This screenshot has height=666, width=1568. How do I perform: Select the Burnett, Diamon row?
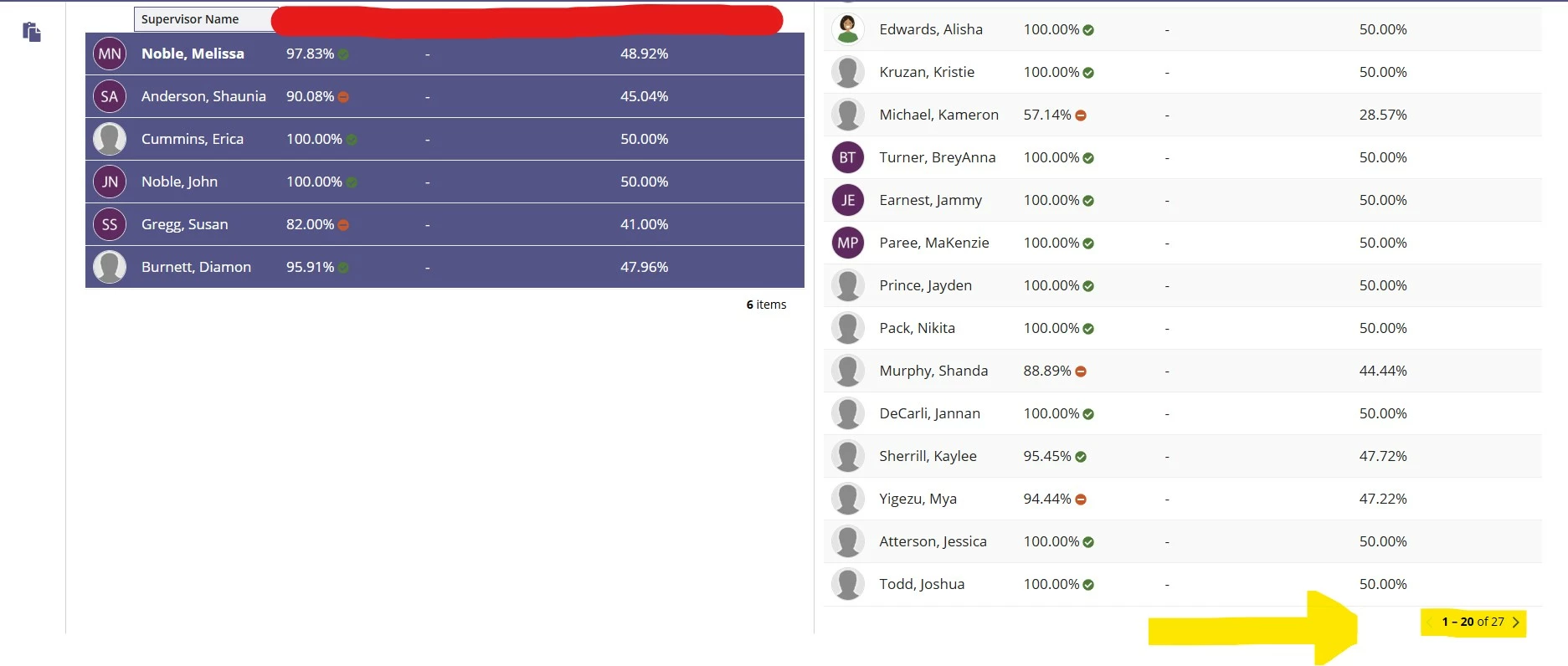coord(445,267)
